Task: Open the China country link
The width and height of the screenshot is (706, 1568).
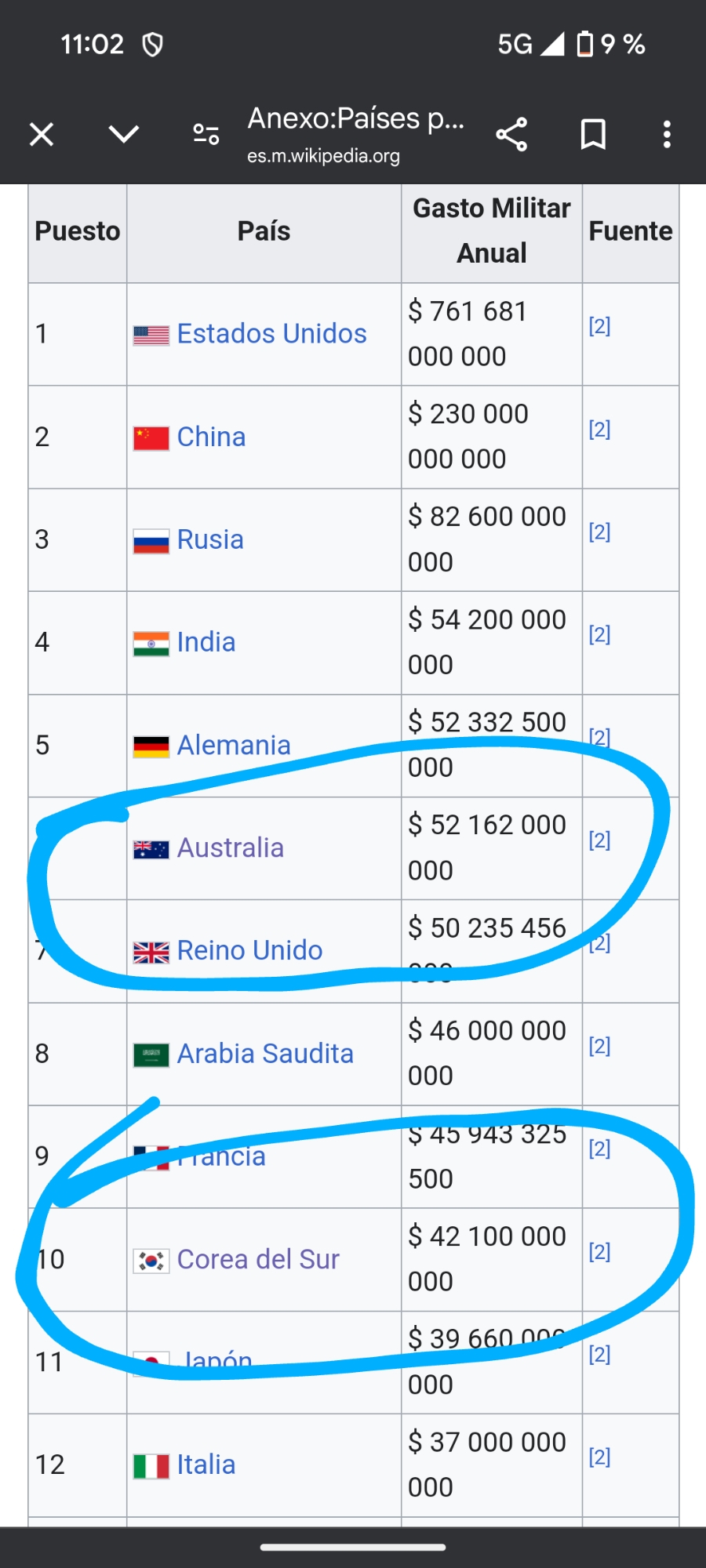Action: (x=211, y=437)
